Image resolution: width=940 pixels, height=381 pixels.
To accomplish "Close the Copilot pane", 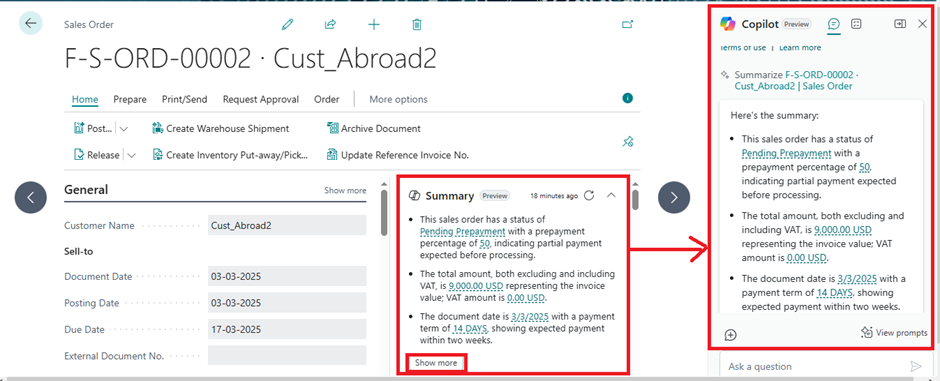I will tap(923, 24).
